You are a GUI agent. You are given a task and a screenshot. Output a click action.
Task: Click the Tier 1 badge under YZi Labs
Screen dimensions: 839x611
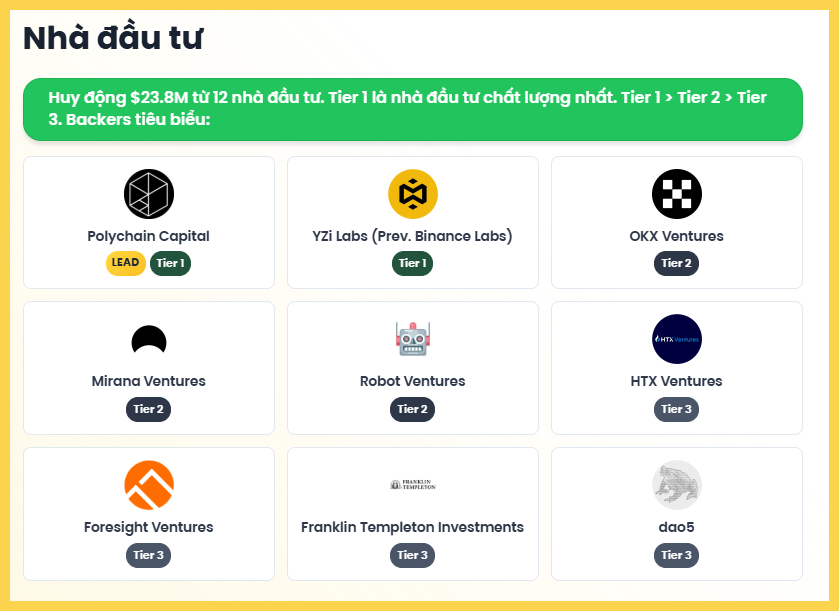[412, 263]
